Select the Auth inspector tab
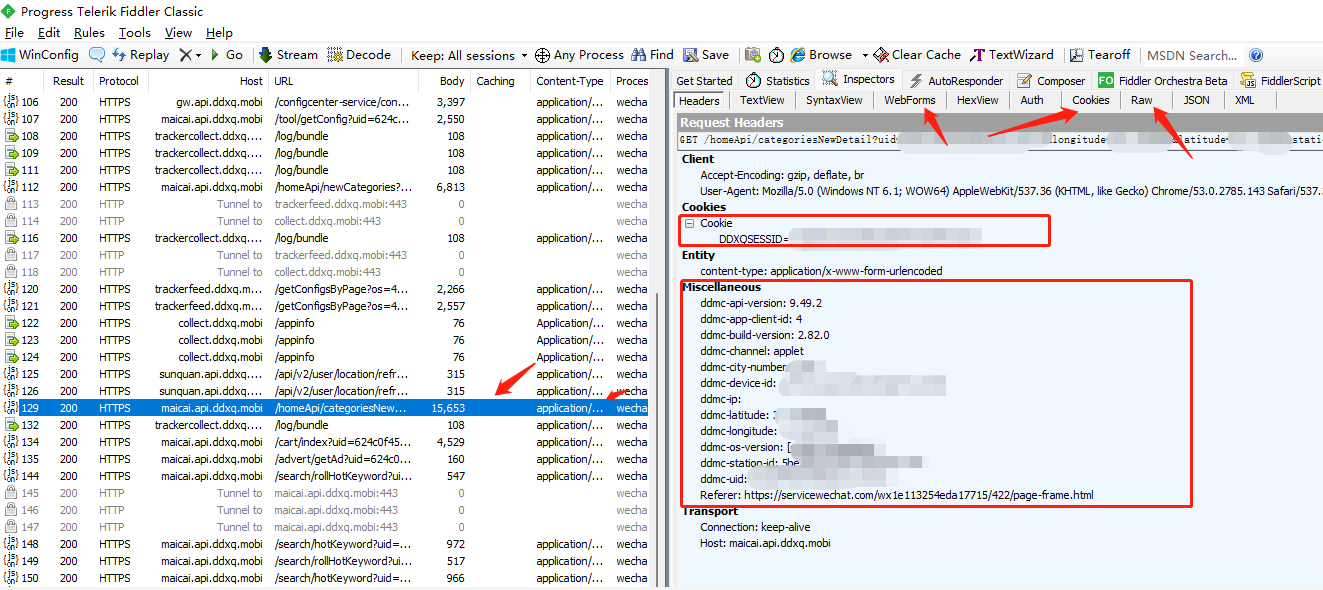 tap(1032, 100)
